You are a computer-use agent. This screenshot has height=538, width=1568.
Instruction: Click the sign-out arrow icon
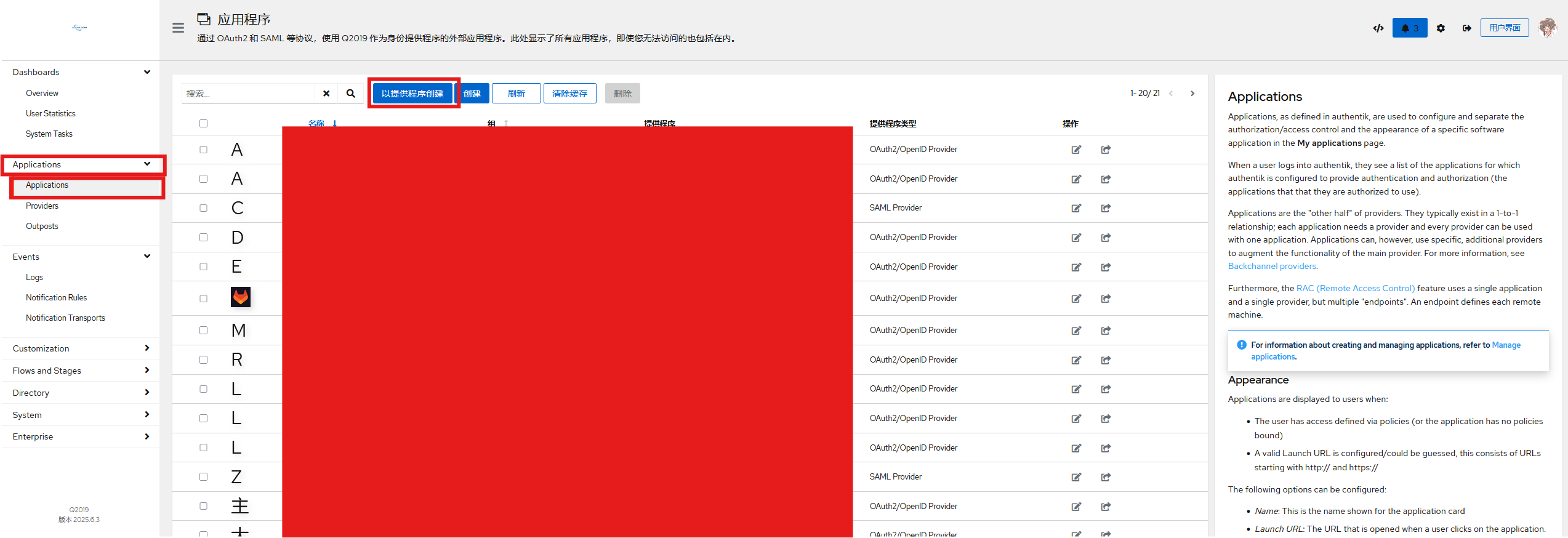[1467, 28]
